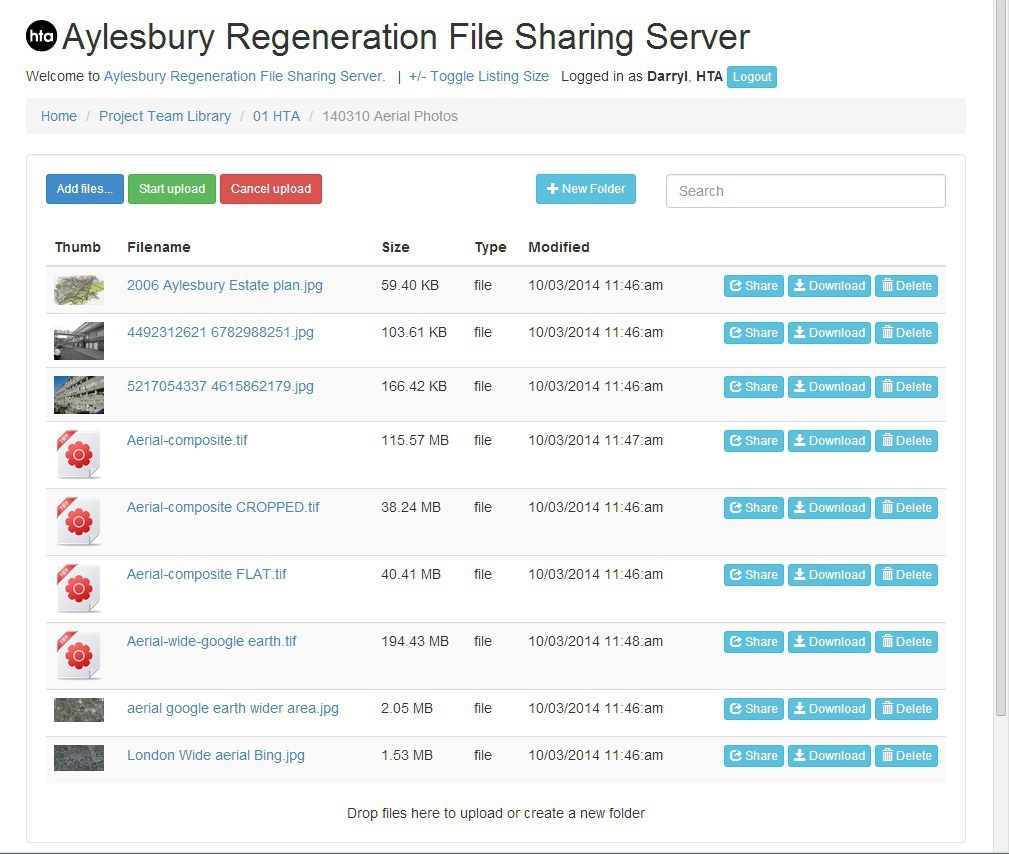Open the 2006 Aylesbury Estate plan.jpg file link
Image resolution: width=1009 pixels, height=854 pixels.
coord(224,285)
